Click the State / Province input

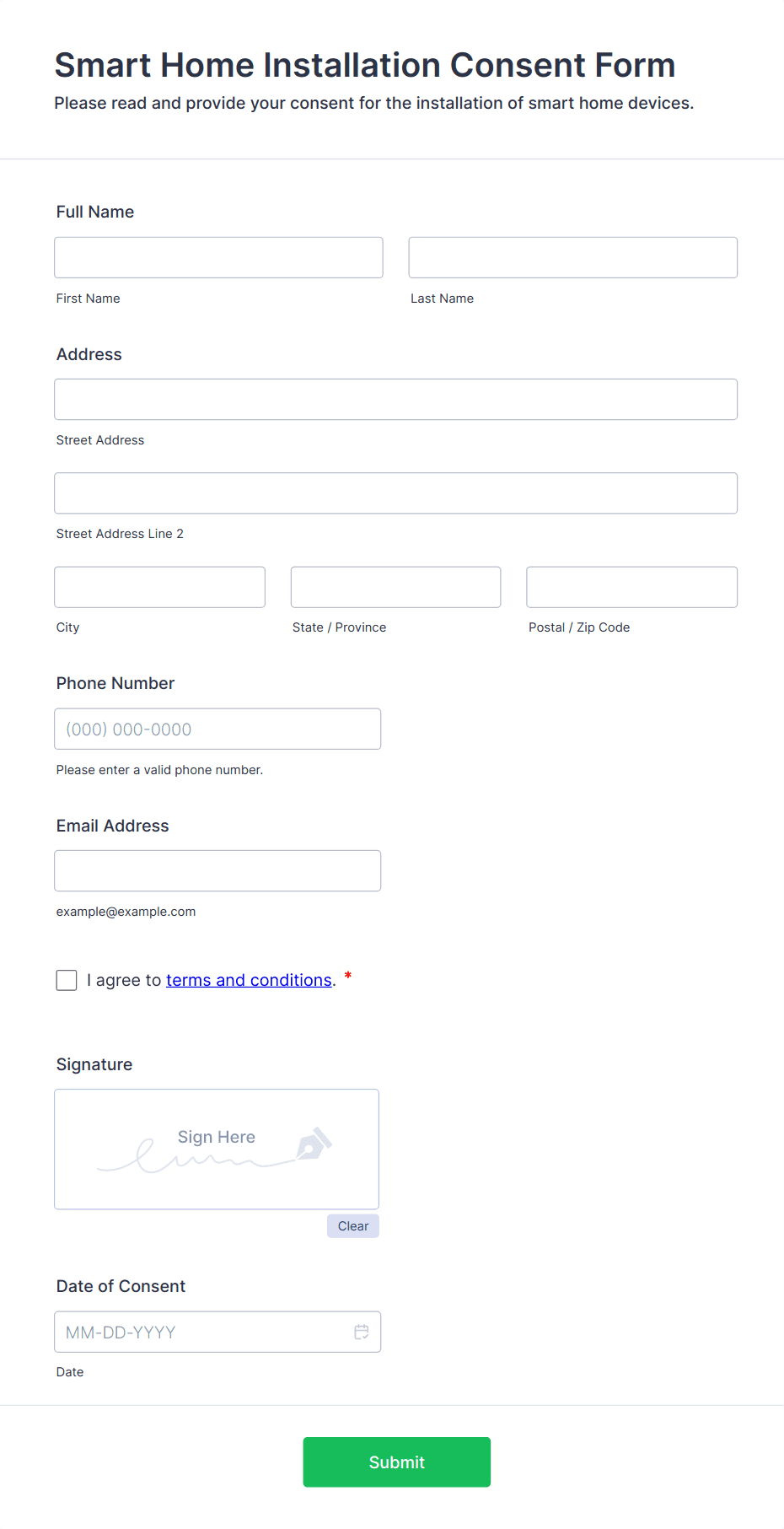[x=395, y=587]
